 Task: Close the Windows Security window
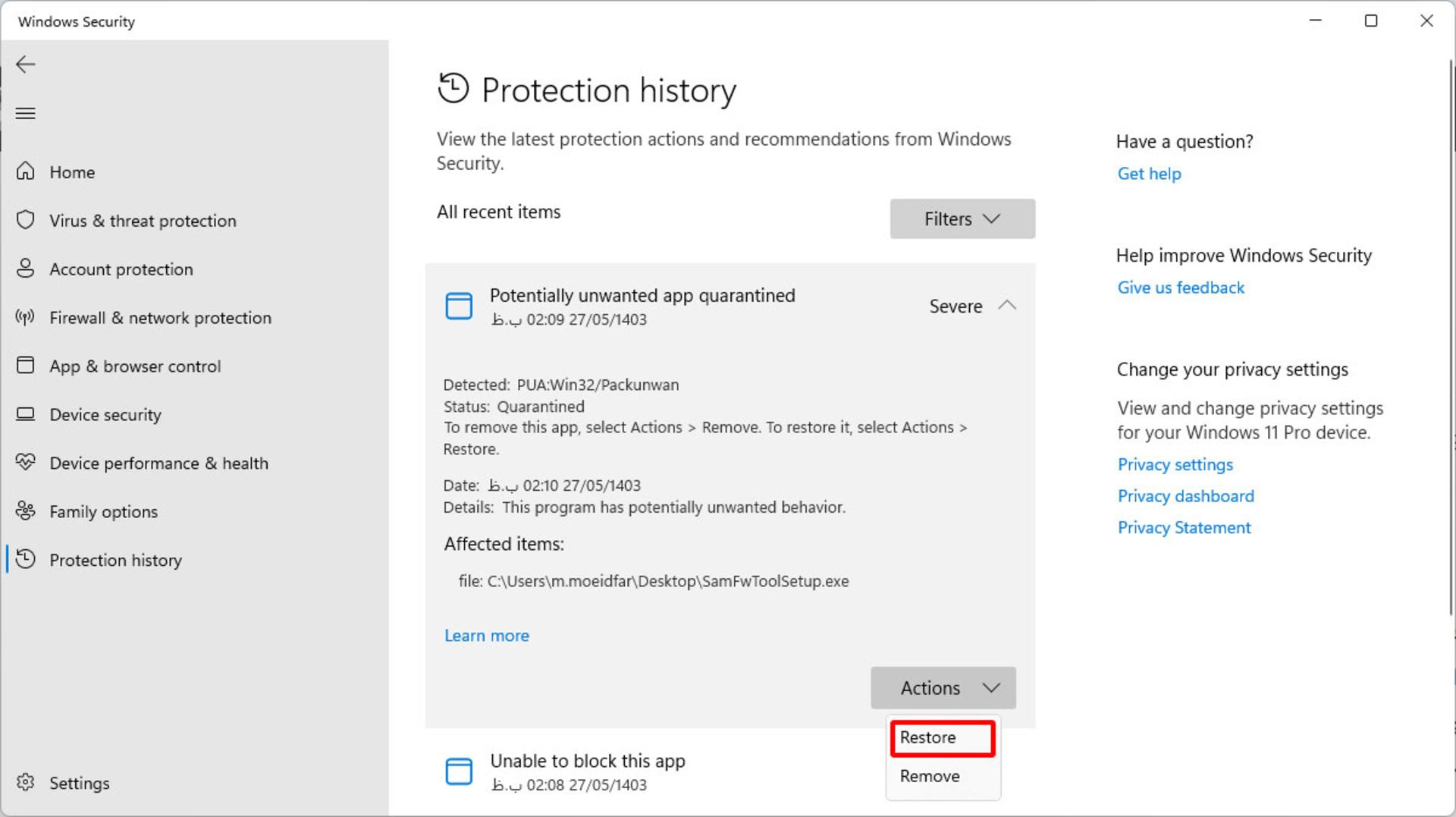tap(1426, 20)
